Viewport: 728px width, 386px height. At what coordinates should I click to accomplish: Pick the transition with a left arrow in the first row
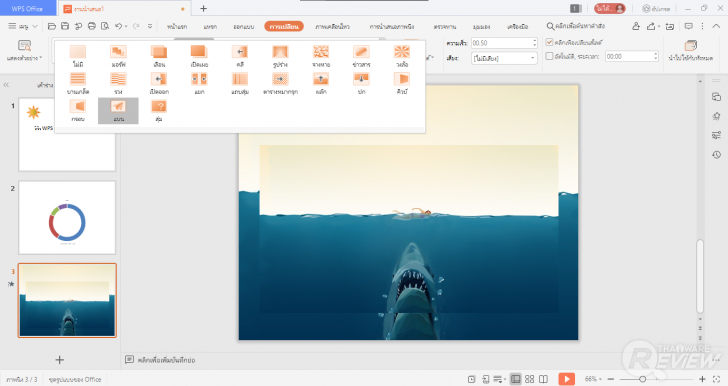(240, 56)
